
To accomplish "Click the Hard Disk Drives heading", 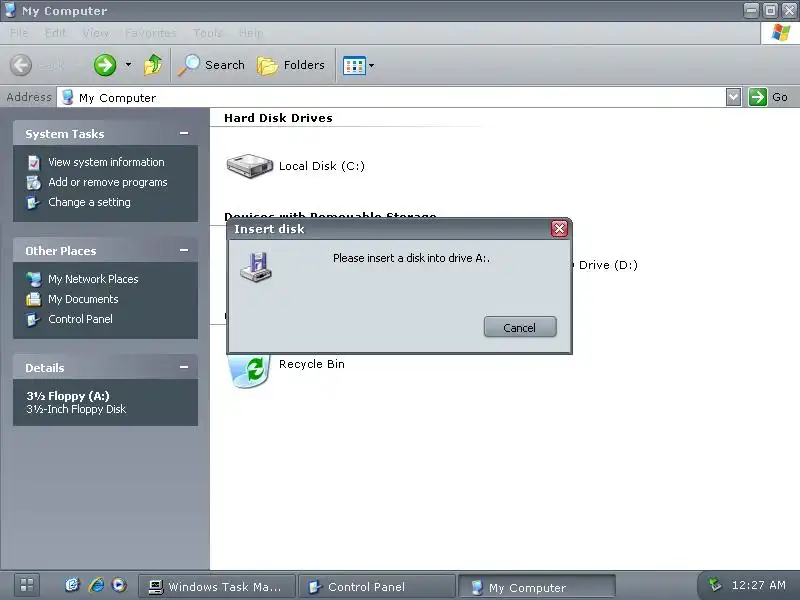I will [278, 118].
